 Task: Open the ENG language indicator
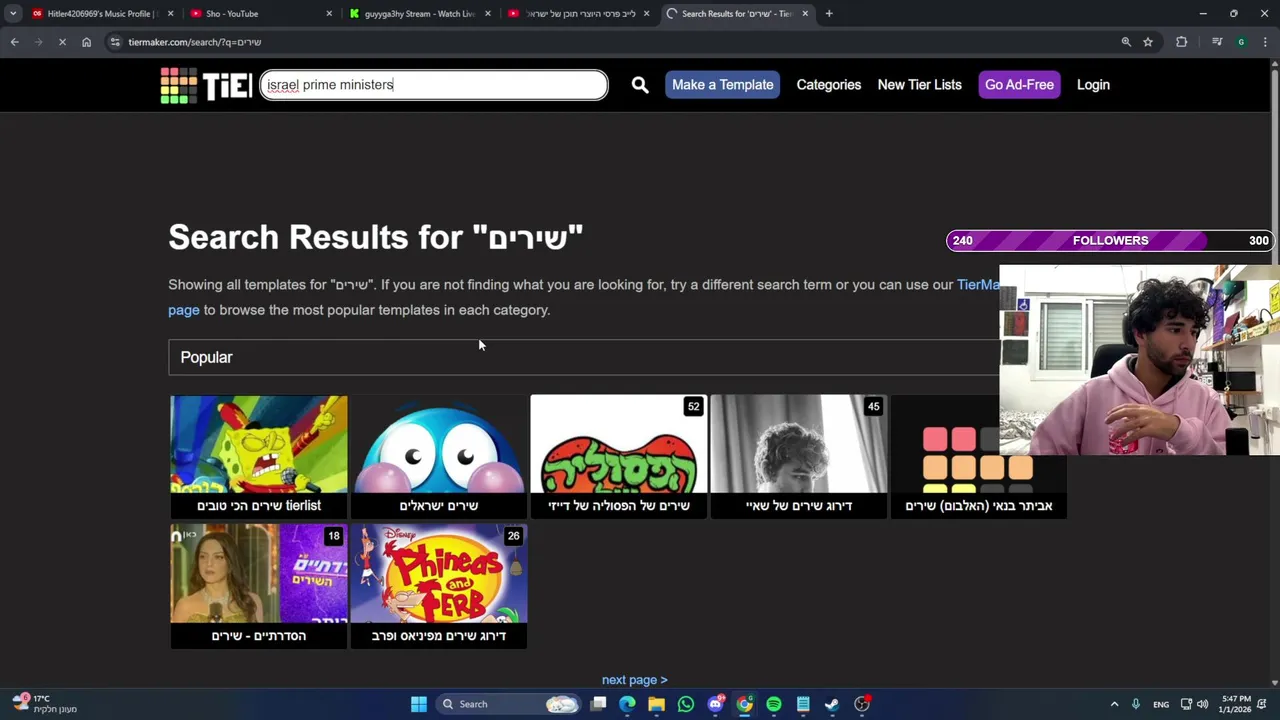pyautogui.click(x=1161, y=704)
